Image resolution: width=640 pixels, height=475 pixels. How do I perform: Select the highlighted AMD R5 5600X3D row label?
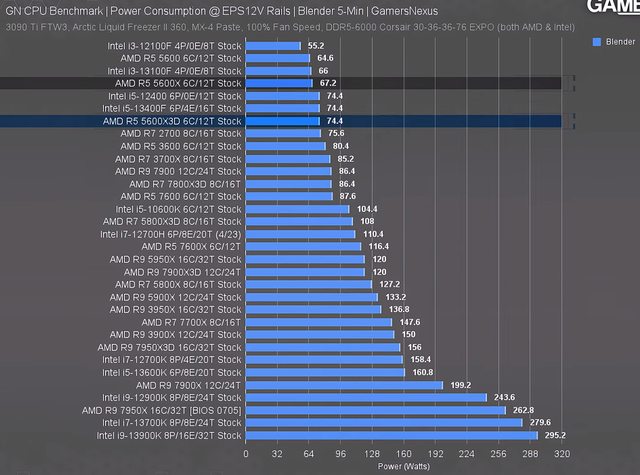172,121
